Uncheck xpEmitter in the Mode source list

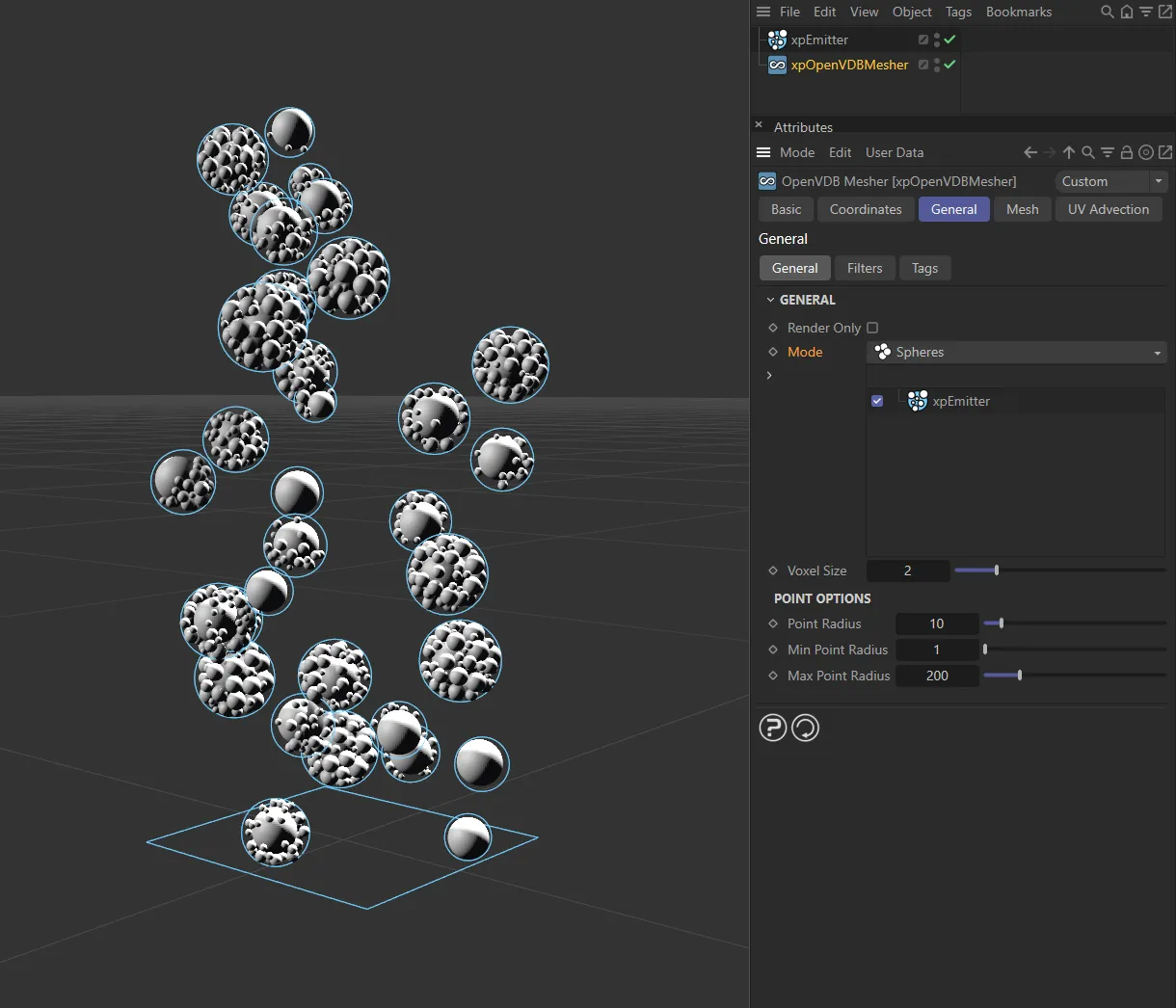point(877,401)
